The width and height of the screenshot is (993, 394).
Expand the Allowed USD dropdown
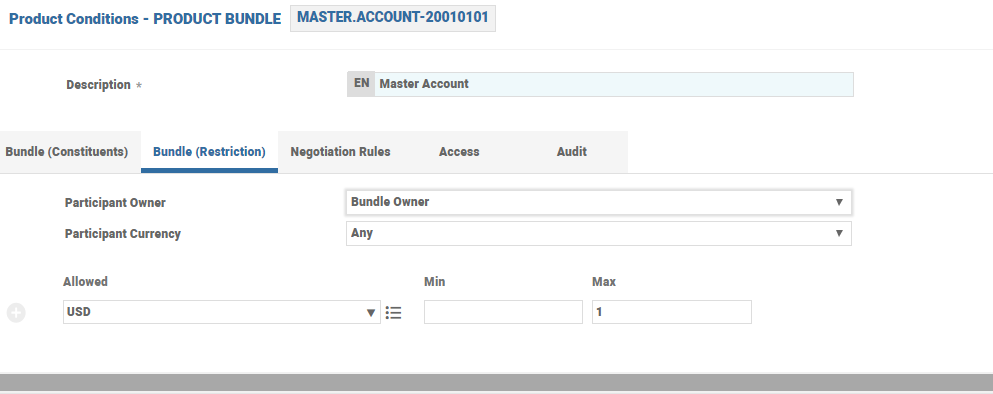(x=222, y=312)
